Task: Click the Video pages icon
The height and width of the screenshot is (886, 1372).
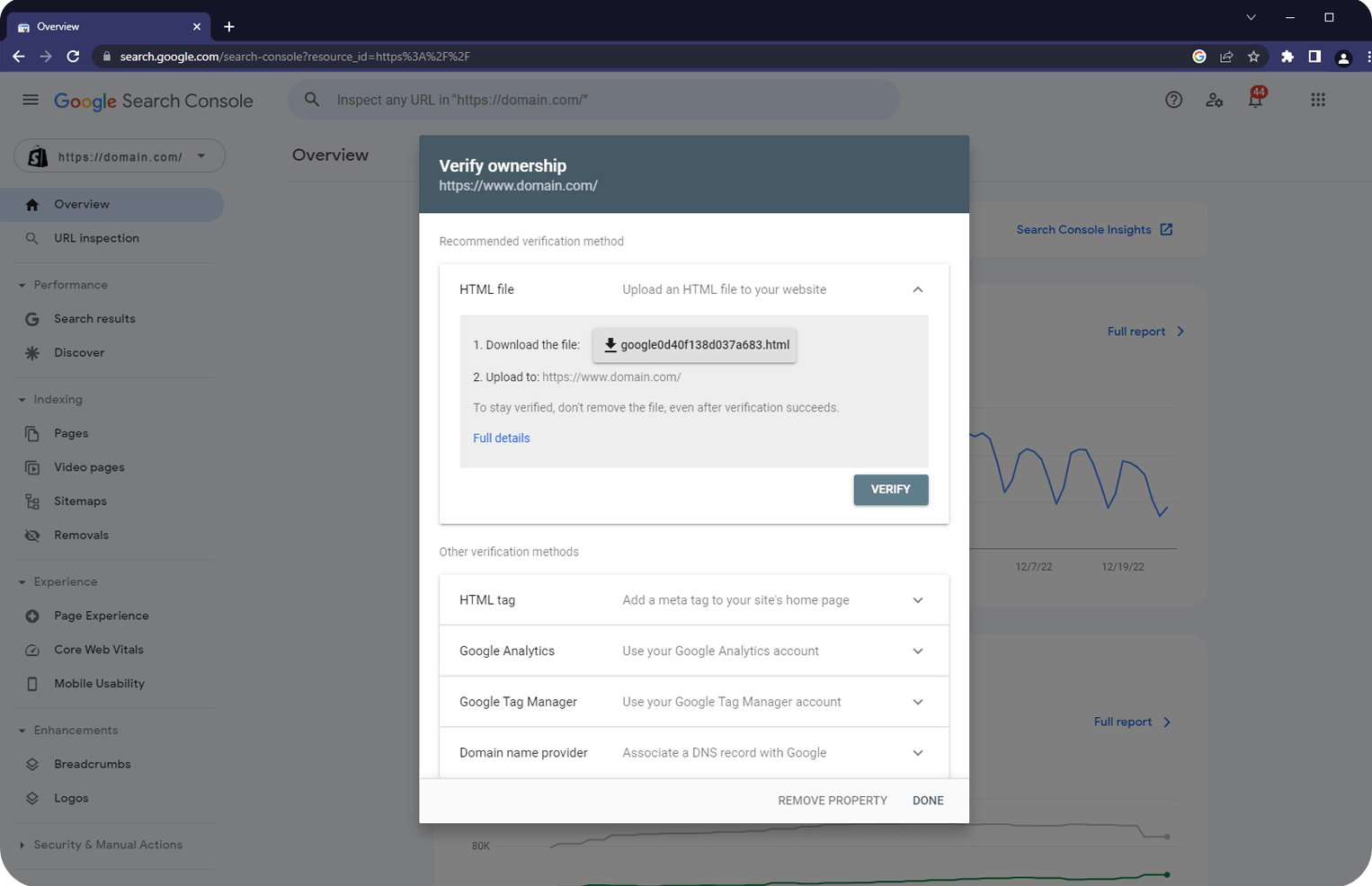Action: 32,467
